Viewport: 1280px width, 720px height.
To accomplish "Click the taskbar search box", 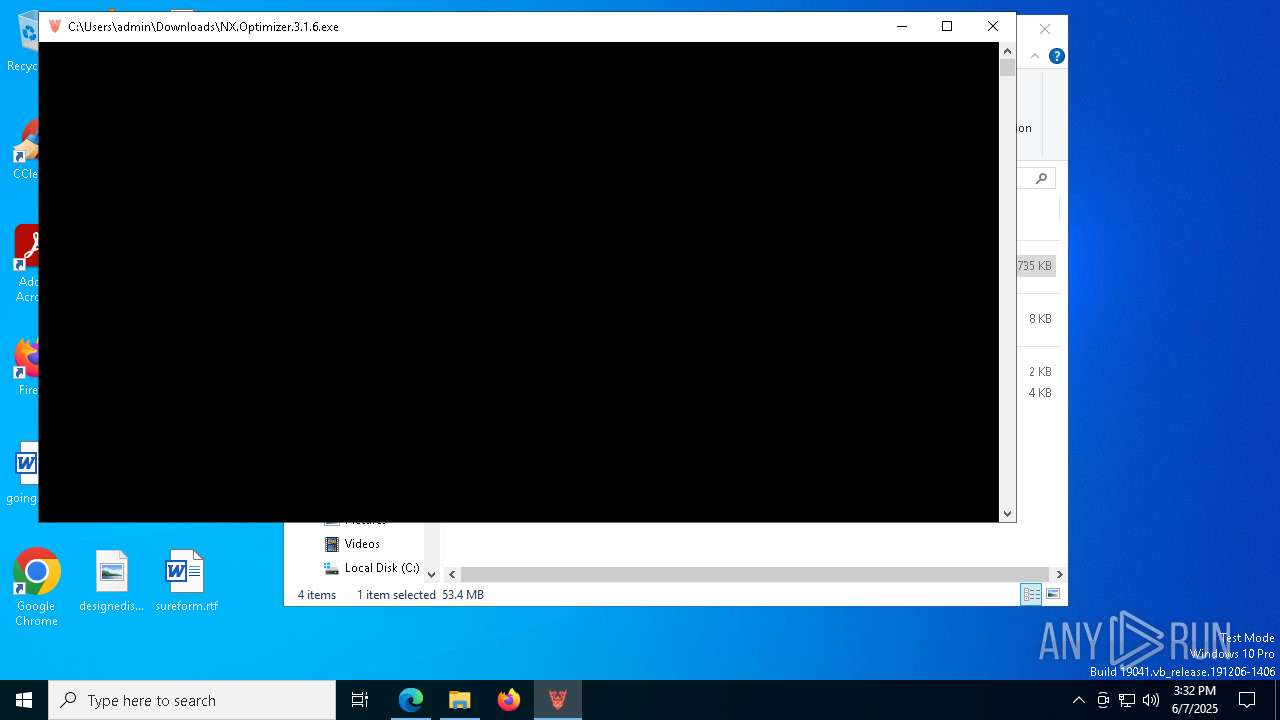I will tap(192, 700).
